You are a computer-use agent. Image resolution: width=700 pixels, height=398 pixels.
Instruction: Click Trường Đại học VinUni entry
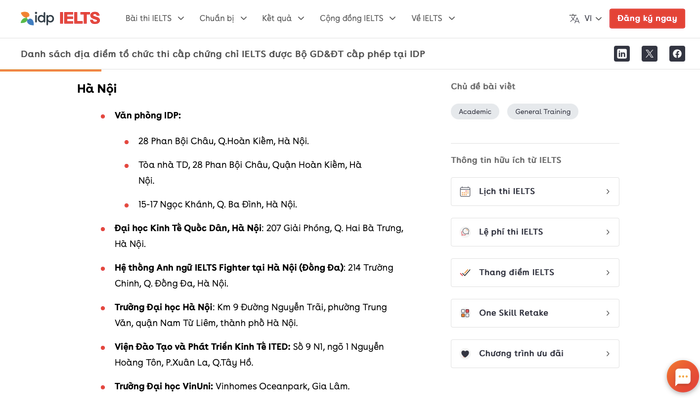232,386
